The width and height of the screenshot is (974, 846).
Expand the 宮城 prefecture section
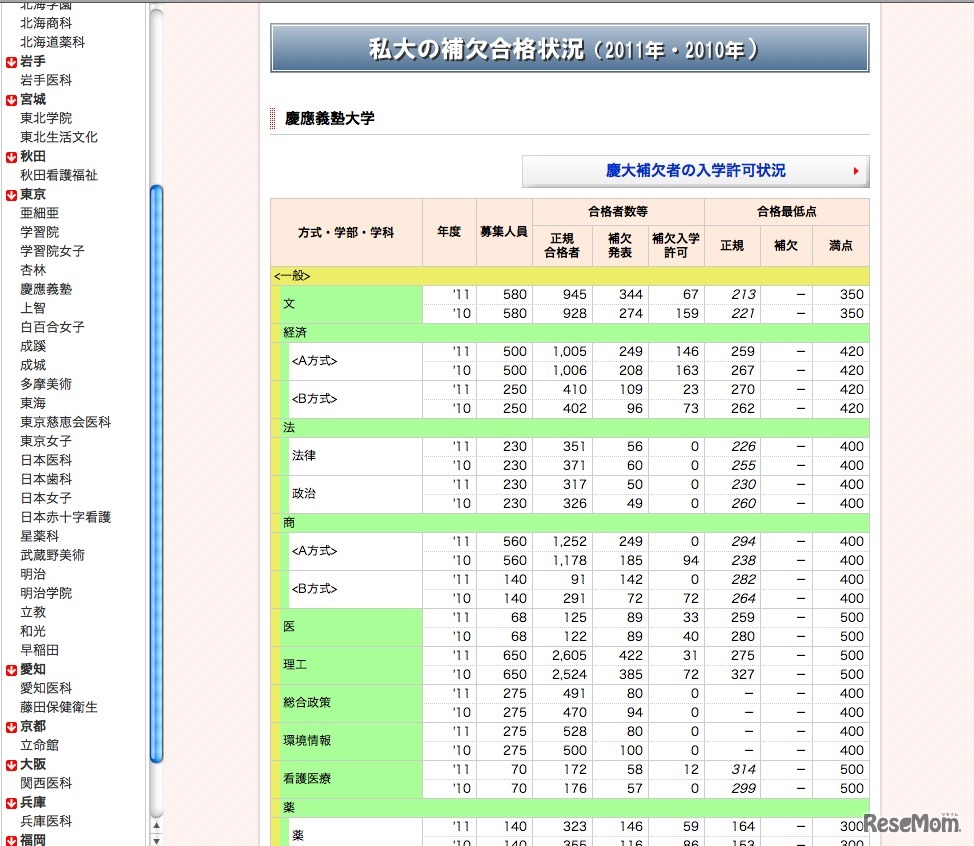12,99
